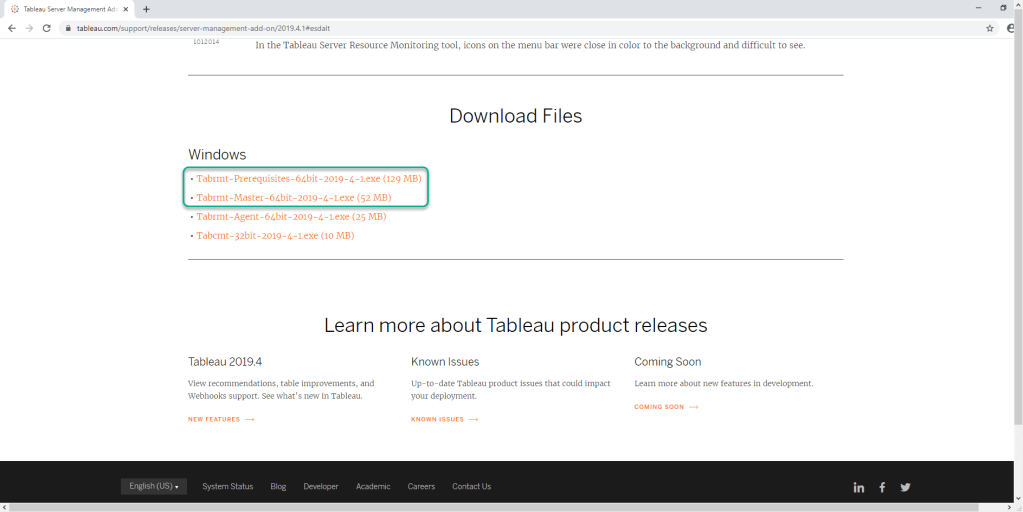
Task: Download Tabrmt-Agent-64bit-2019-4-1.exe file
Action: pyautogui.click(x=291, y=216)
